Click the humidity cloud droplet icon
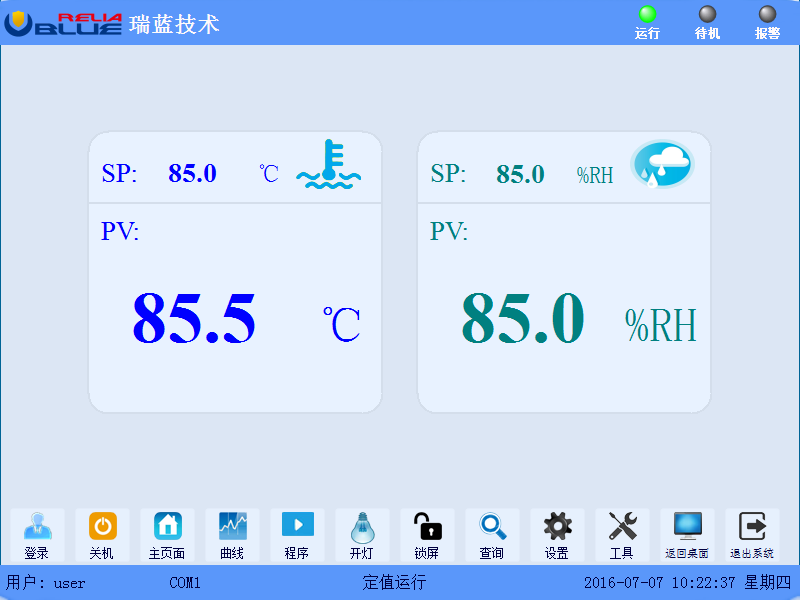 coord(662,164)
